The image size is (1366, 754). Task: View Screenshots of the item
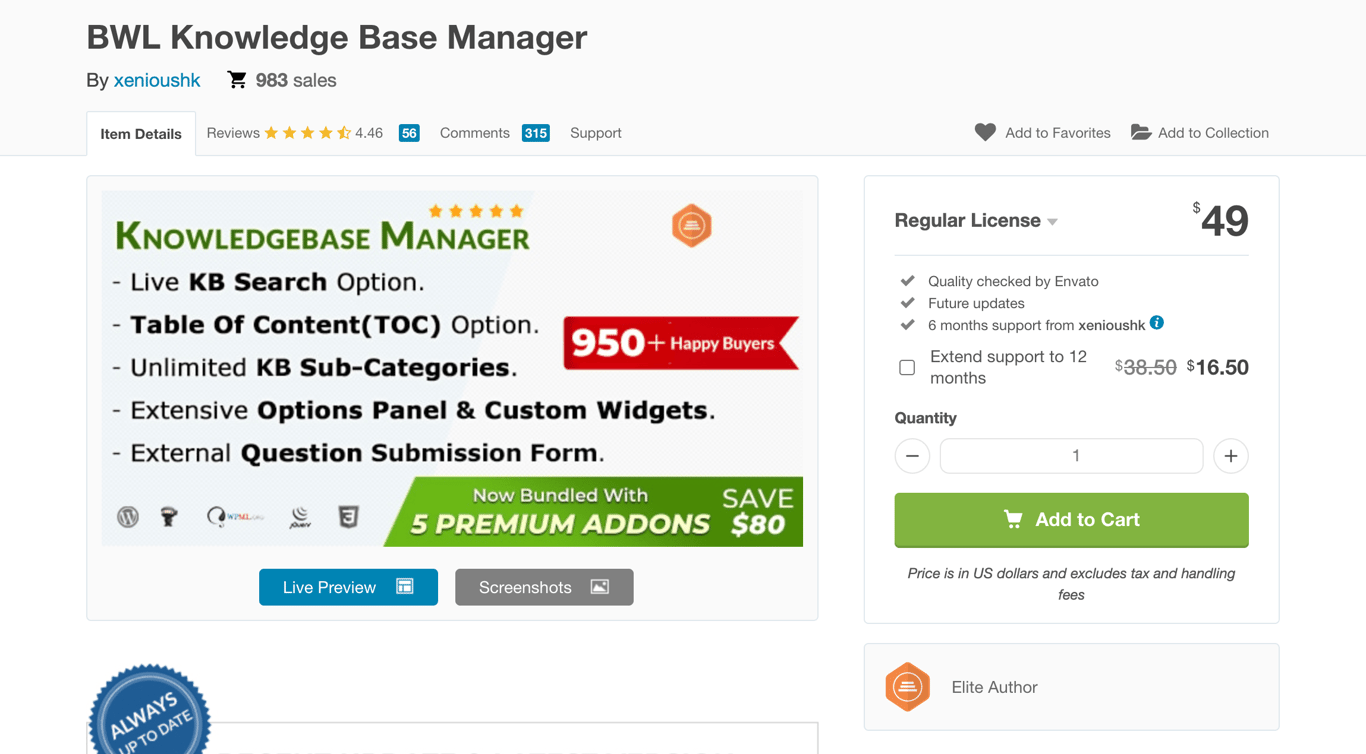coord(544,587)
